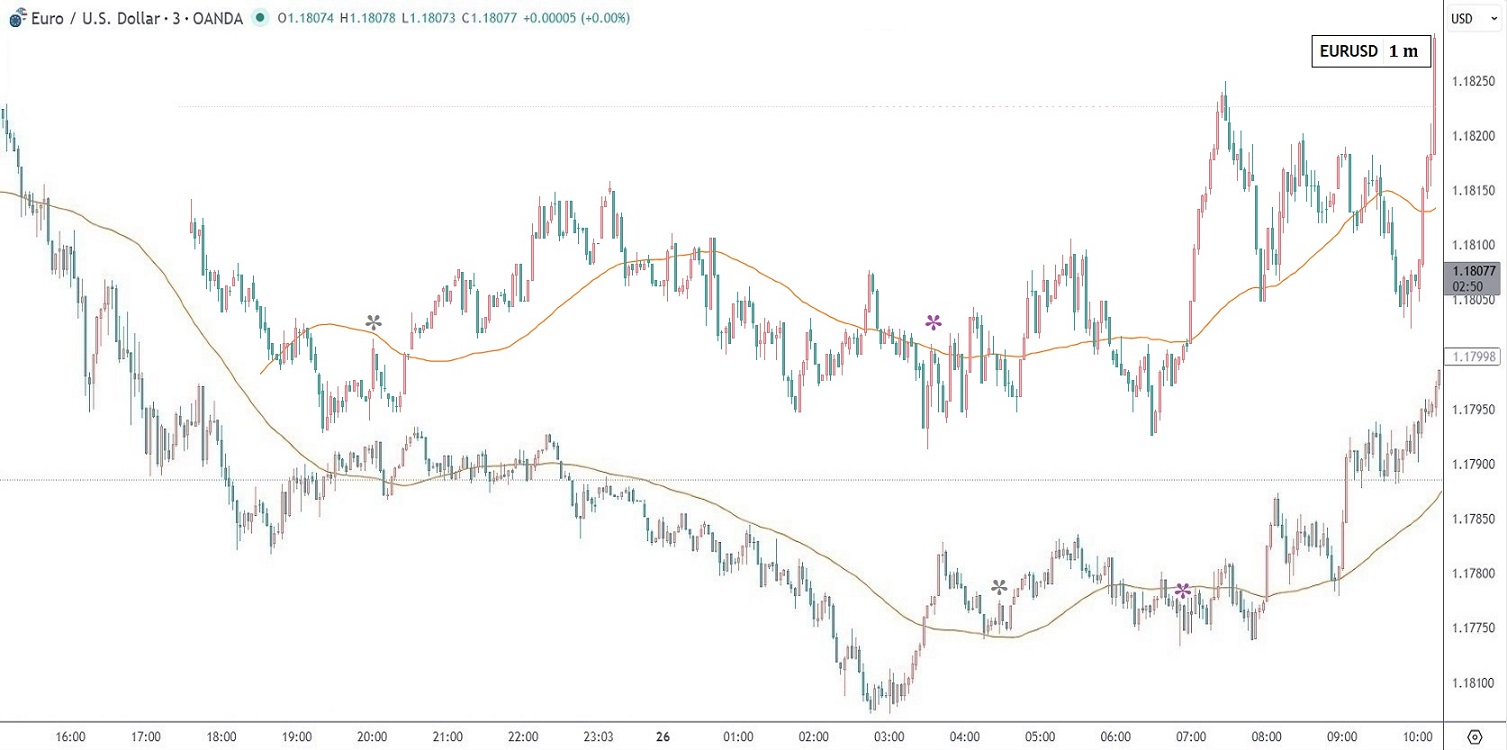
Task: Click the 07:00 time axis label
Action: click(x=1191, y=737)
